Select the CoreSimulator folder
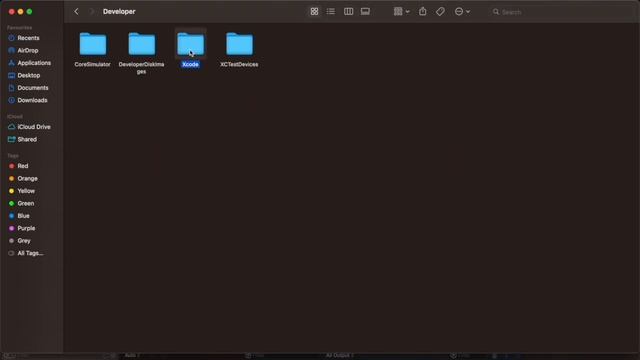640x360 pixels. (x=93, y=44)
